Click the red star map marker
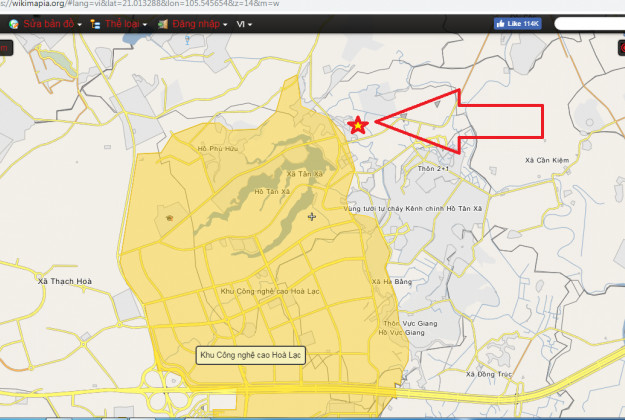This screenshot has width=625, height=420. click(358, 125)
